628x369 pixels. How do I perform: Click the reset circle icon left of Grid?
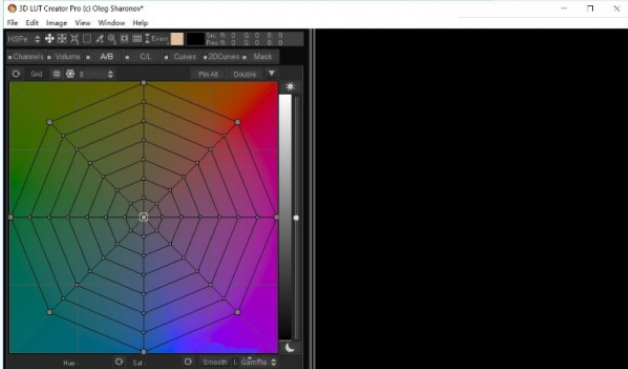point(16,74)
